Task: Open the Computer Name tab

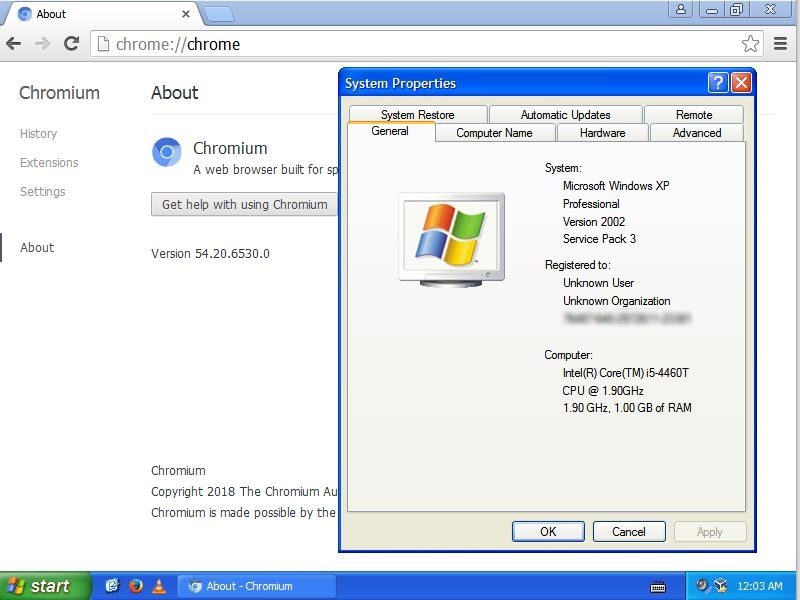Action: (x=495, y=132)
